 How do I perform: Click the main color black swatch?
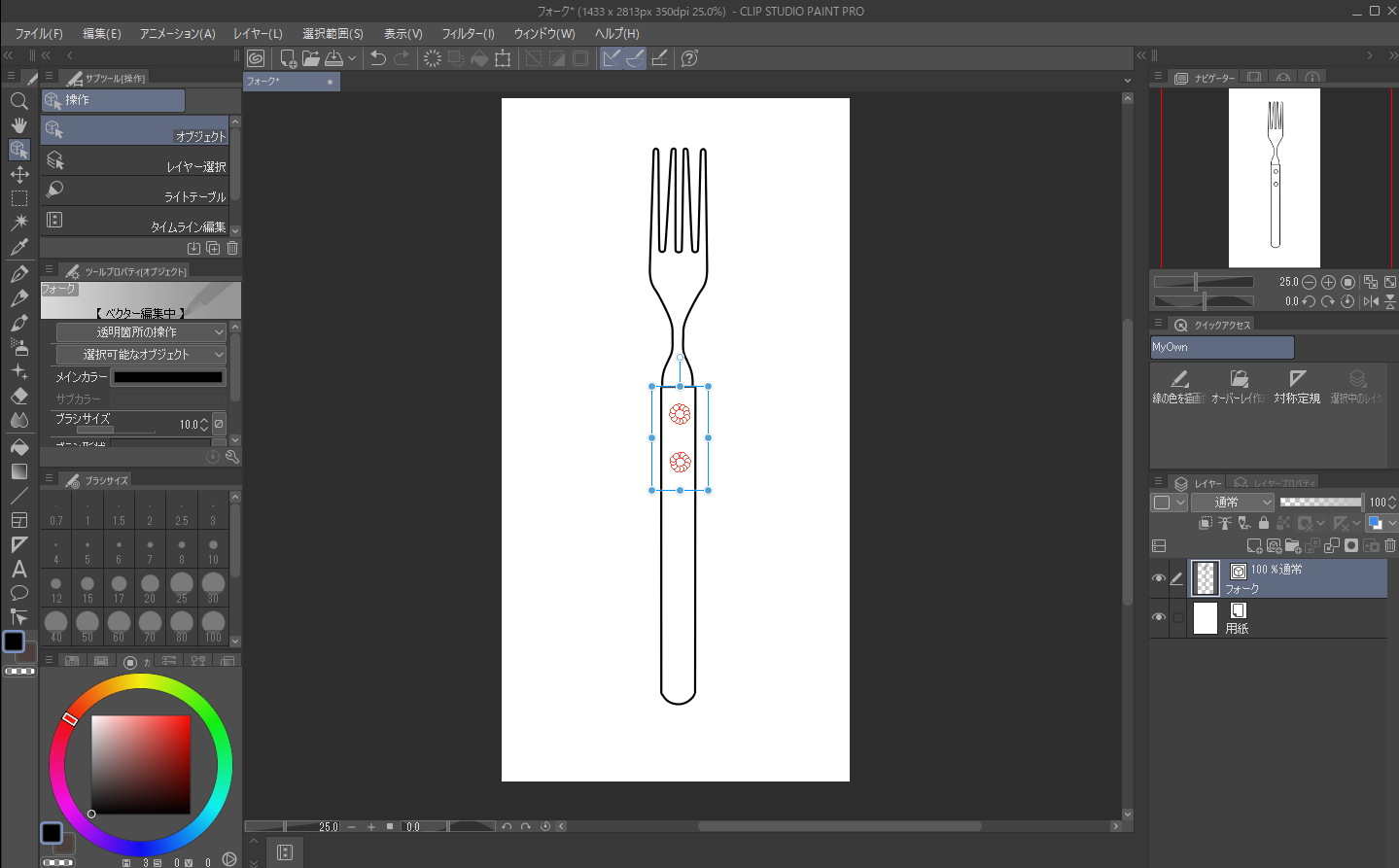click(168, 377)
